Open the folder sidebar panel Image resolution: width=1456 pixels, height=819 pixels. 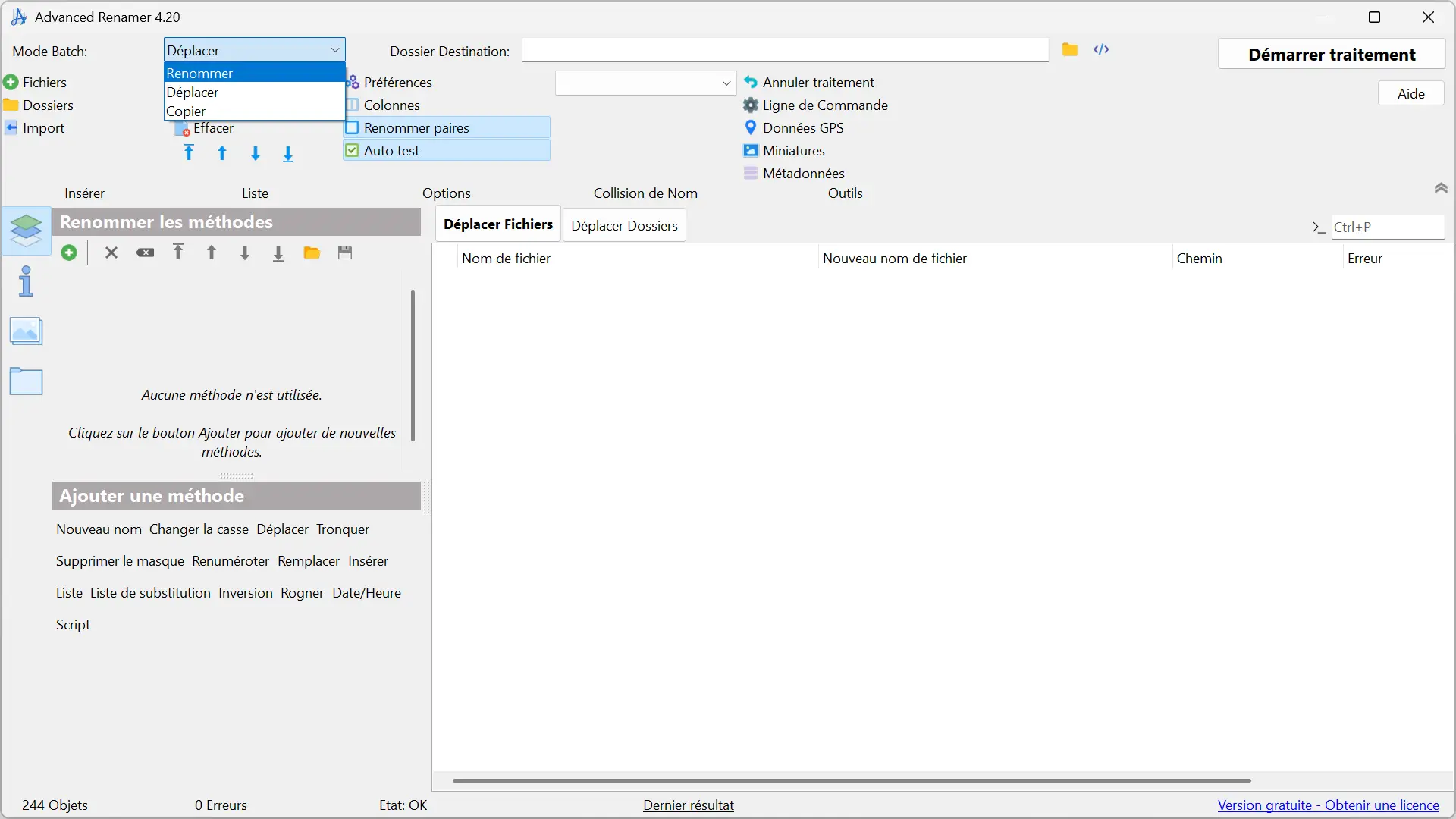tap(27, 381)
